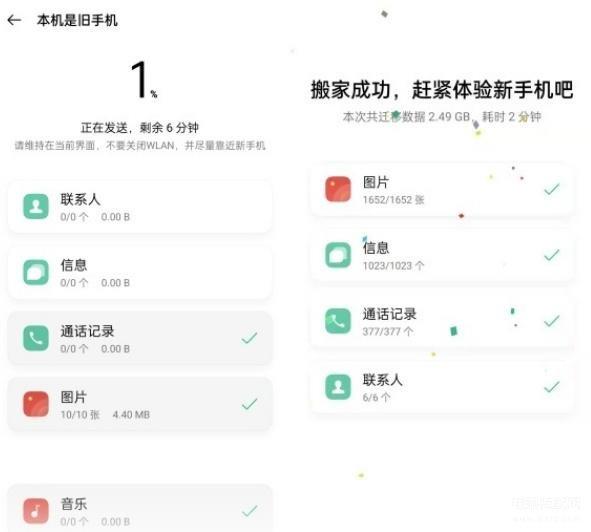
Task: Tap the 通话记录 phone icon in the success list
Action: coord(338,321)
